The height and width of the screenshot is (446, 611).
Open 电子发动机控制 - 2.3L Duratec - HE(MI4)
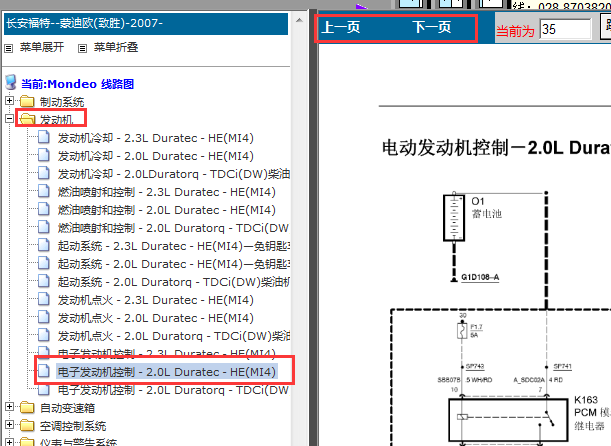[x=166, y=353]
